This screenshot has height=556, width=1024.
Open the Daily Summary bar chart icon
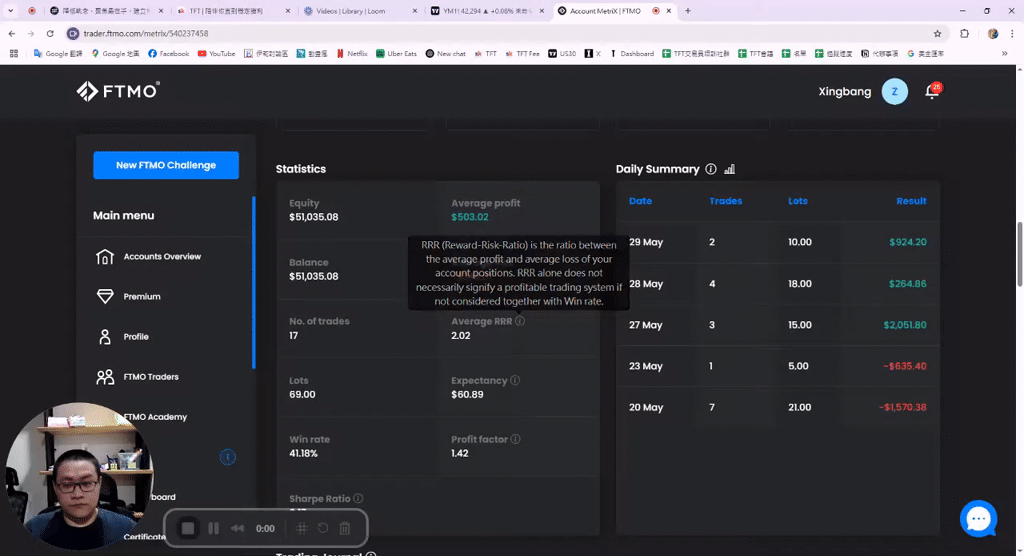click(x=729, y=169)
